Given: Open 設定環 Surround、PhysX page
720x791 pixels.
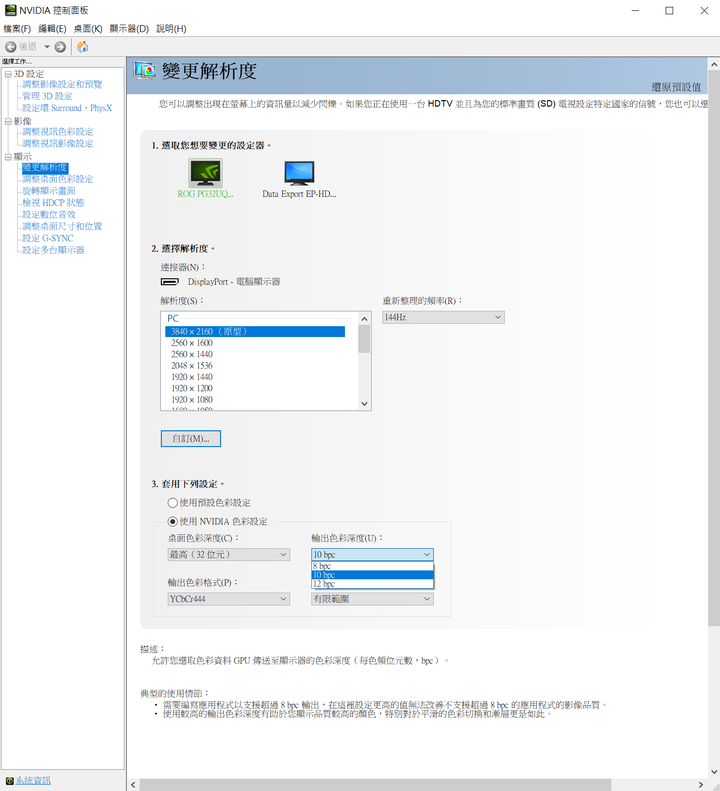Looking at the screenshot, I should click(x=67, y=108).
